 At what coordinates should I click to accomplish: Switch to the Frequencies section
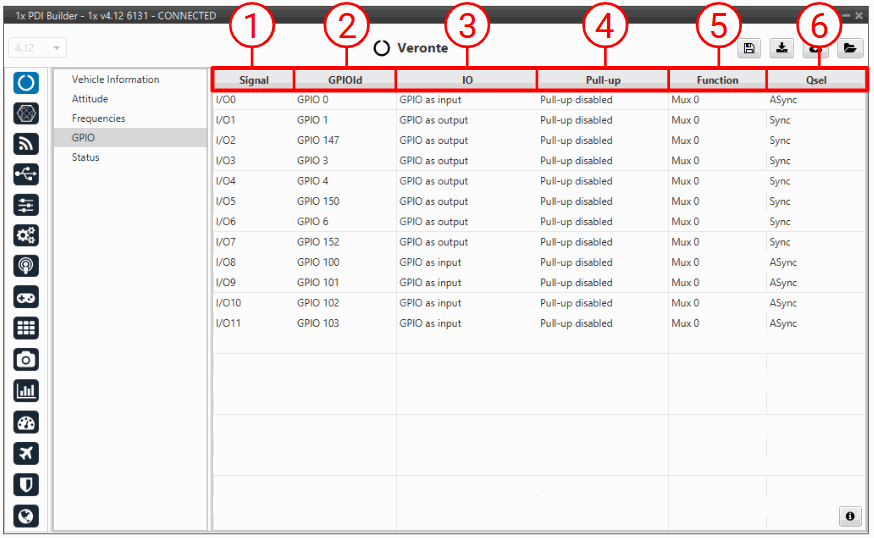(98, 118)
